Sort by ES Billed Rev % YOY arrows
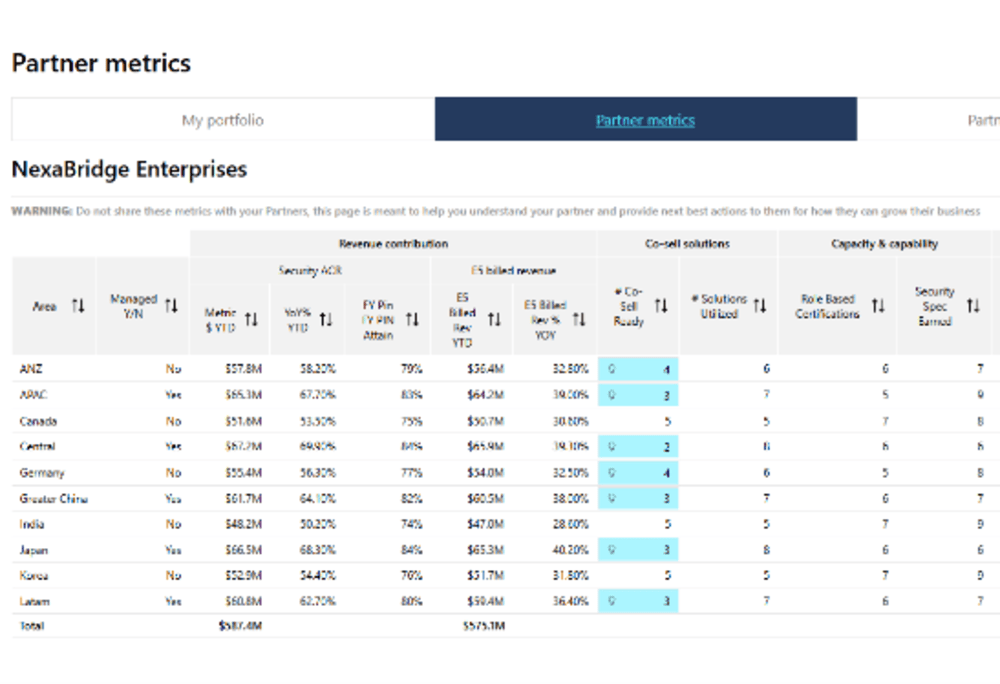The image size is (1000, 684). coord(579,319)
